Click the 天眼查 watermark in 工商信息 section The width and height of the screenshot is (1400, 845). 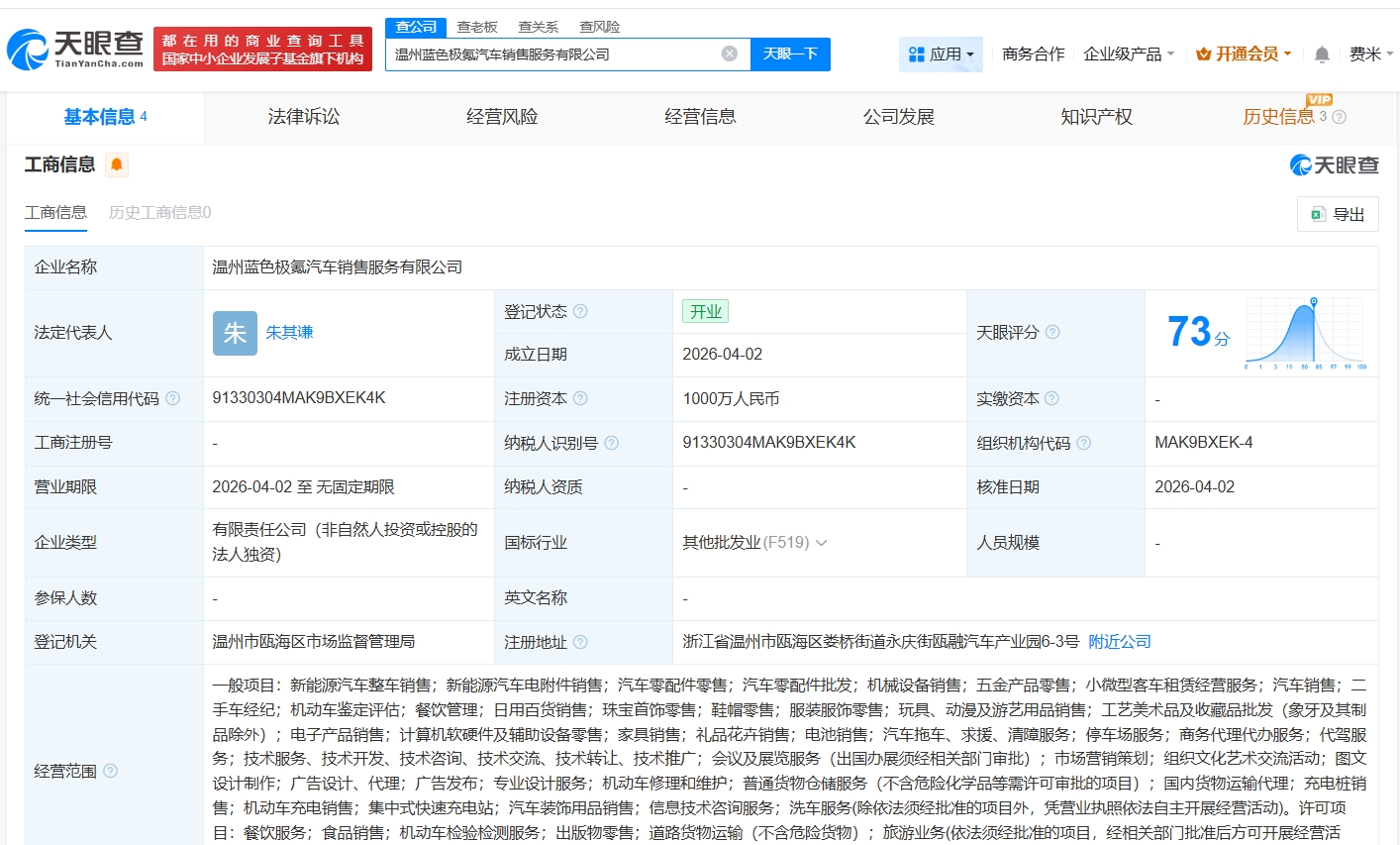(x=1334, y=164)
